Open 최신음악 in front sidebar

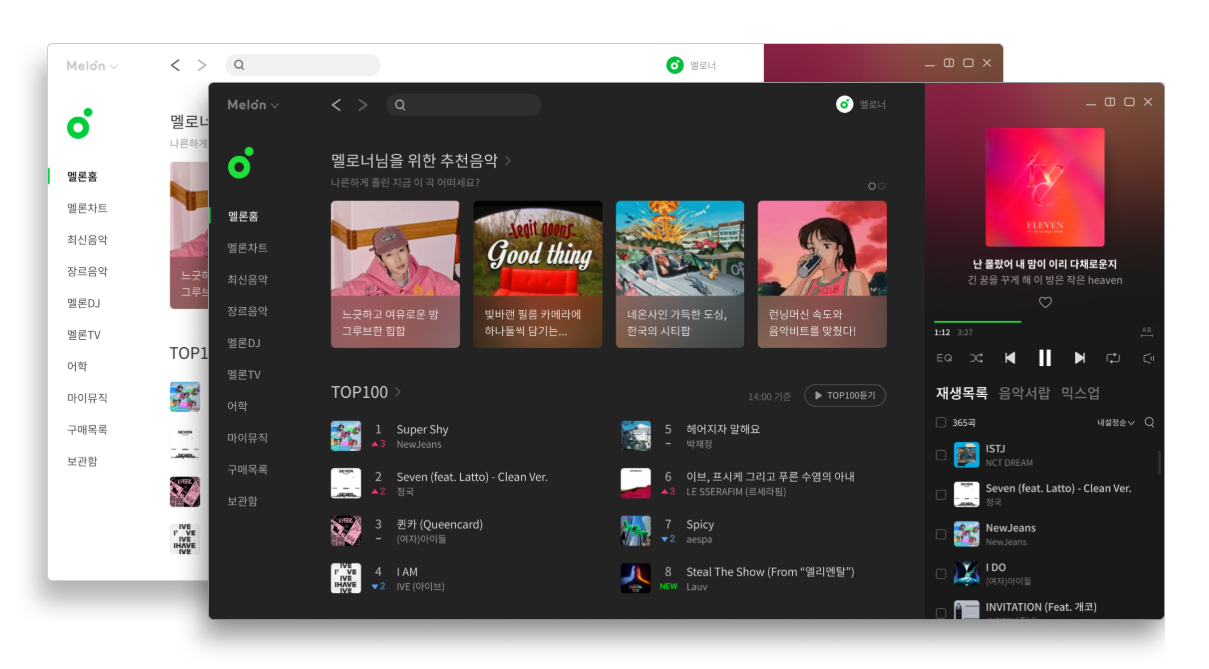pyautogui.click(x=247, y=280)
